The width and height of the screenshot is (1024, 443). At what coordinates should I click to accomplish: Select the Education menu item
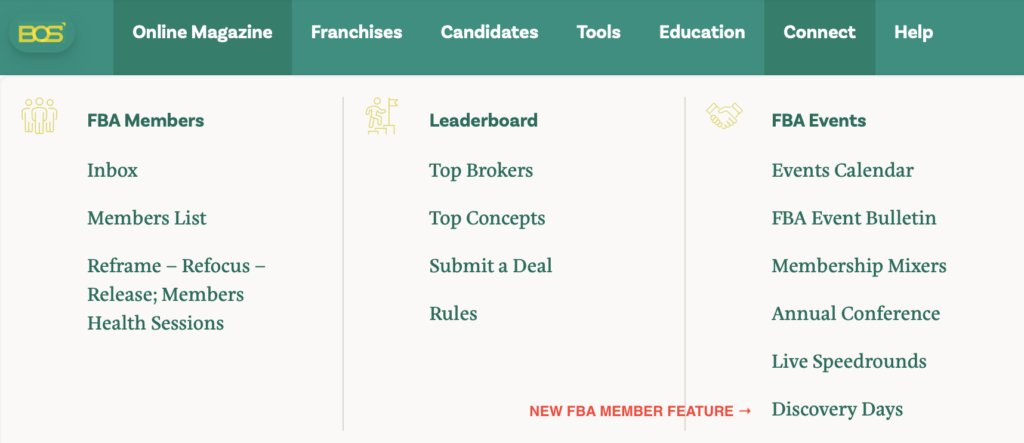coord(702,32)
